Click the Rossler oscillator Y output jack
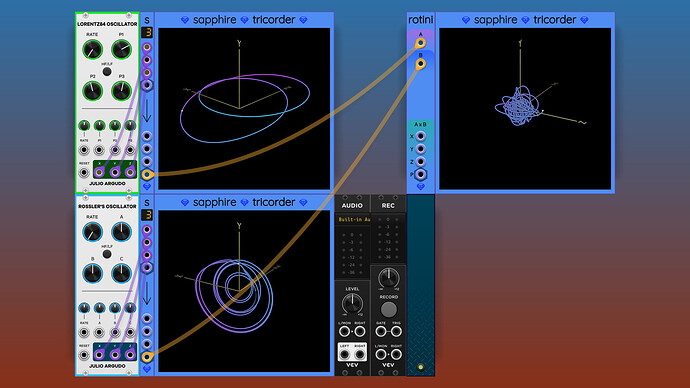The height and width of the screenshot is (388, 690). [115, 355]
